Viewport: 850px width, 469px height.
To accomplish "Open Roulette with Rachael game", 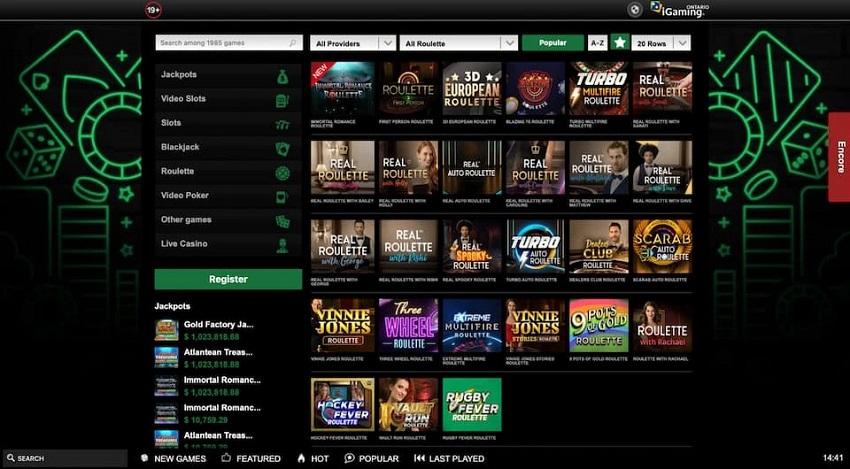I will point(662,325).
